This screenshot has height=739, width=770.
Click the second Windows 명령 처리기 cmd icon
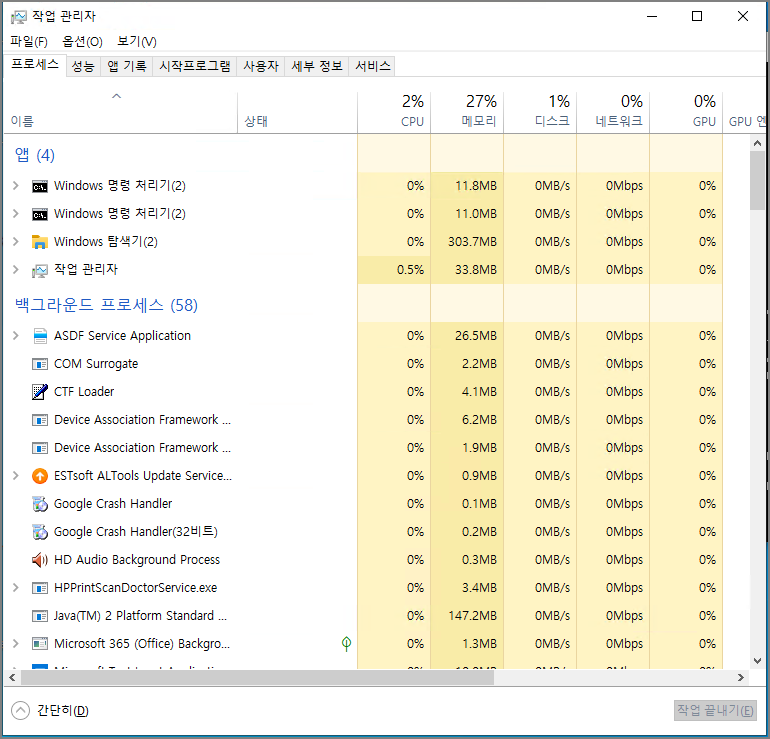[40, 215]
